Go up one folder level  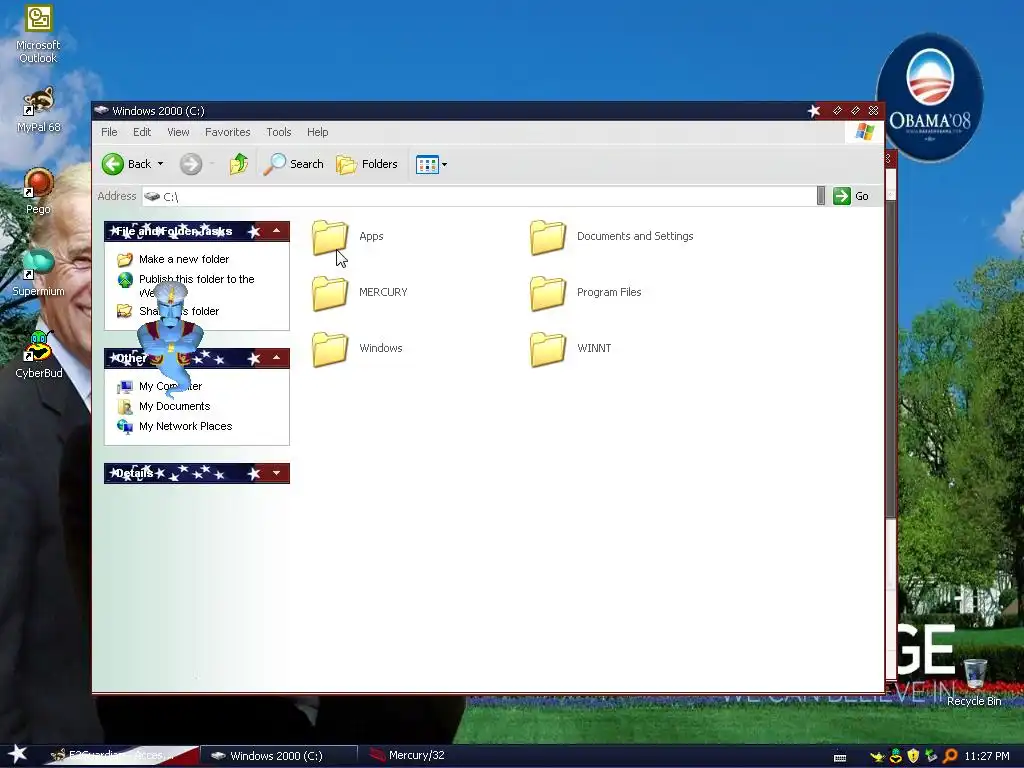[238, 164]
